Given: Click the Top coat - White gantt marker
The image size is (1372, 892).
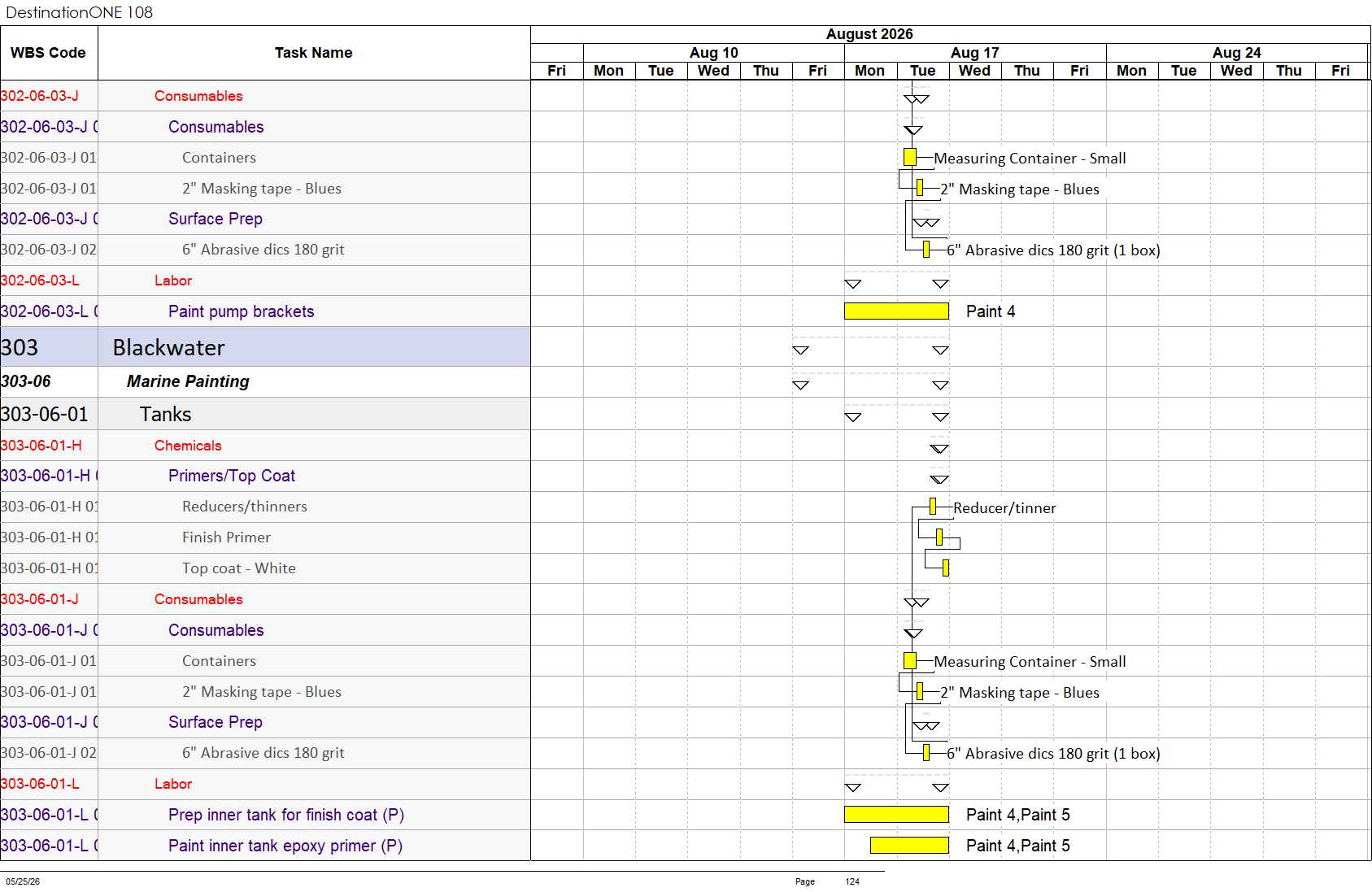Looking at the screenshot, I should 946,568.
